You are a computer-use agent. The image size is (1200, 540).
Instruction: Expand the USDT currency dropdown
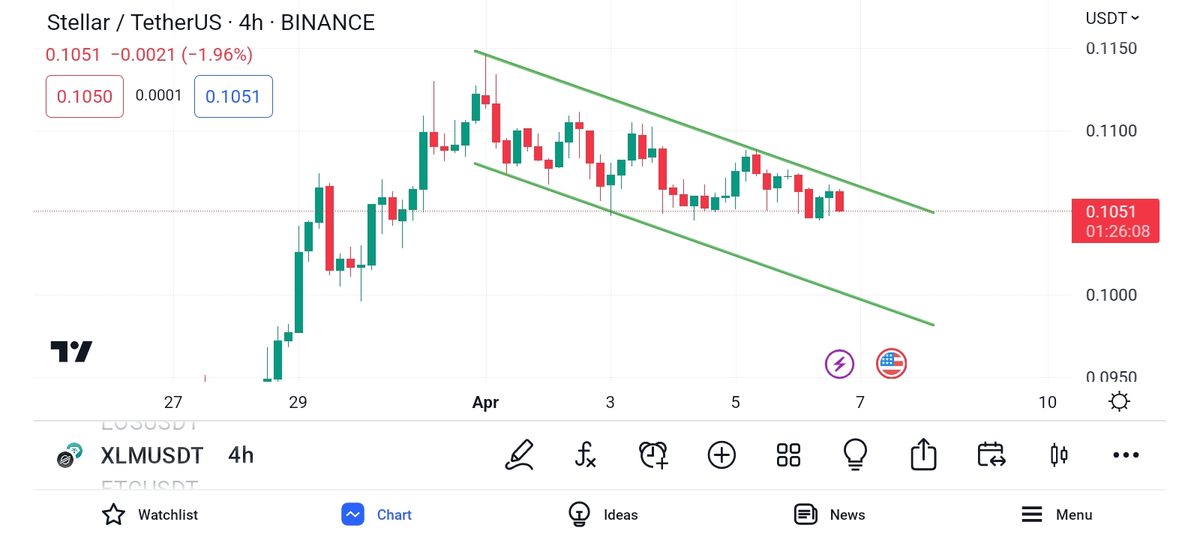point(1112,18)
